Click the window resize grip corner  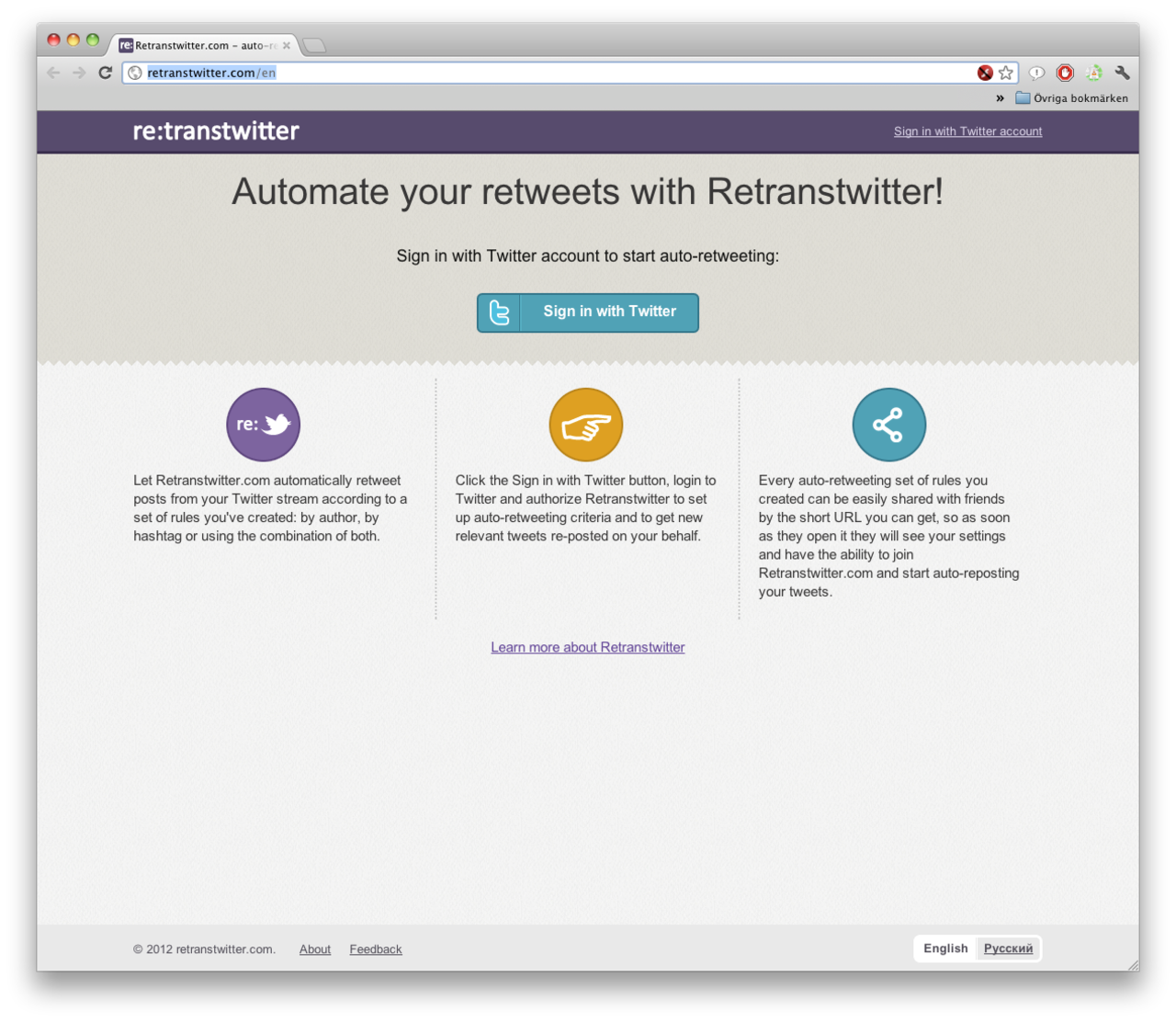click(x=1132, y=964)
